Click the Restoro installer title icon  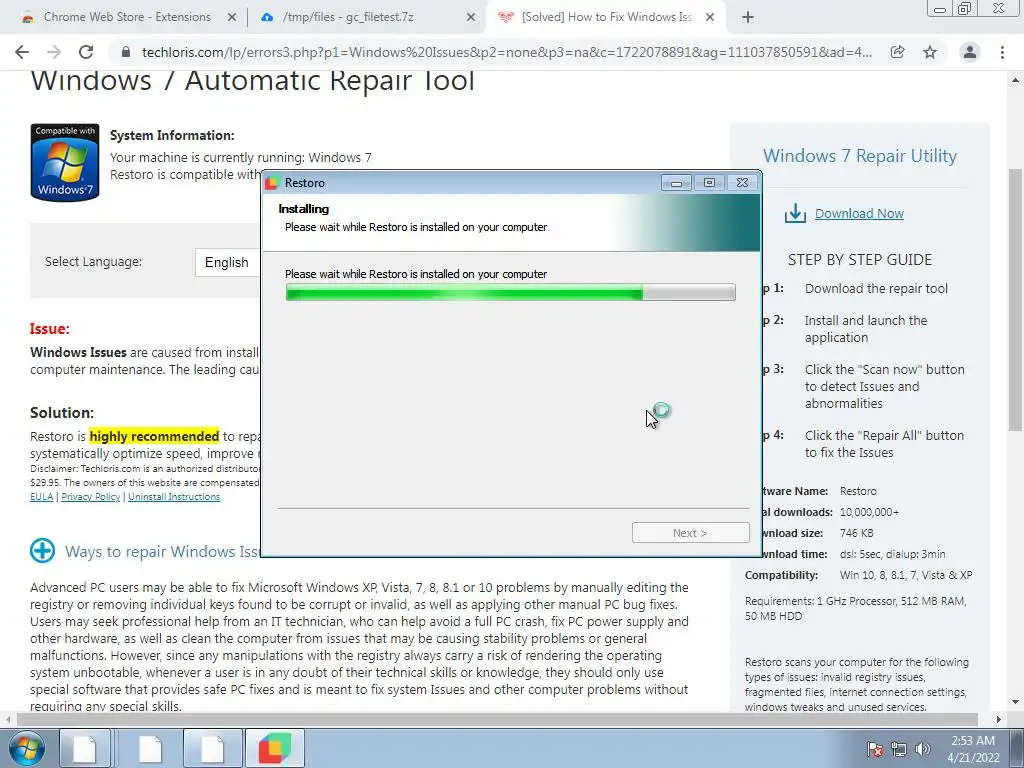pos(272,183)
